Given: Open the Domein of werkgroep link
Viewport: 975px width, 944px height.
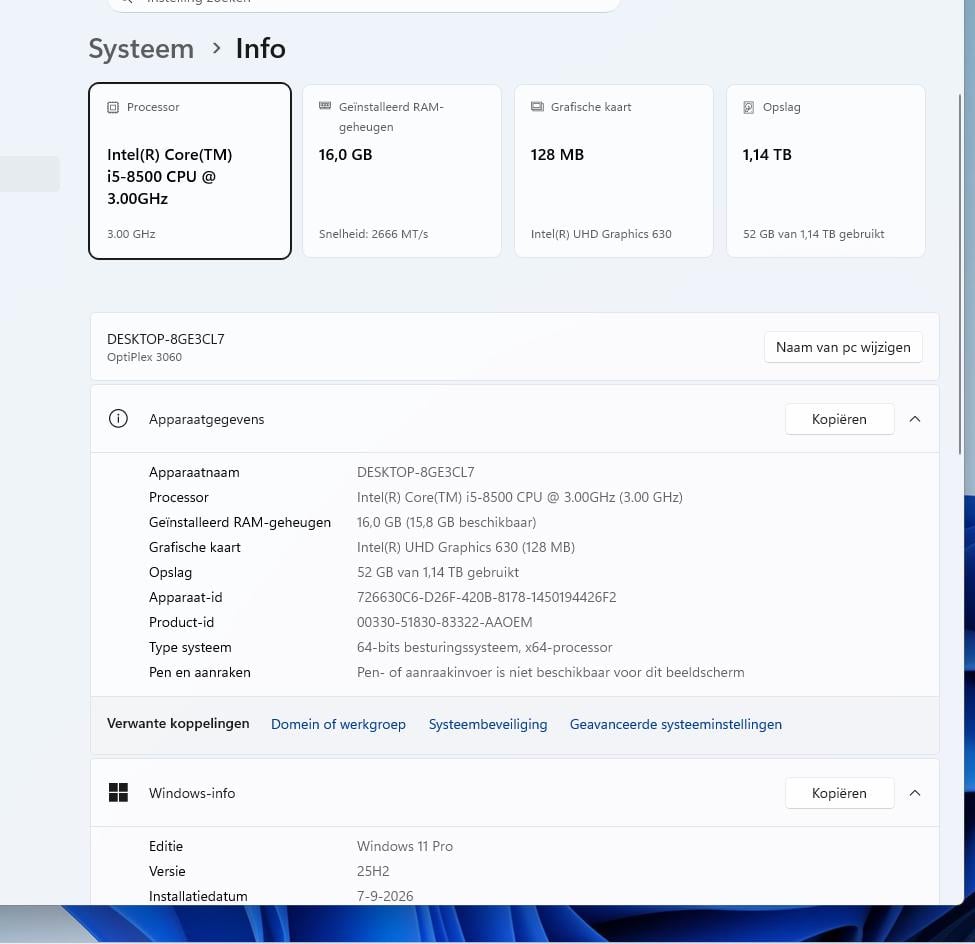Looking at the screenshot, I should pyautogui.click(x=338, y=724).
